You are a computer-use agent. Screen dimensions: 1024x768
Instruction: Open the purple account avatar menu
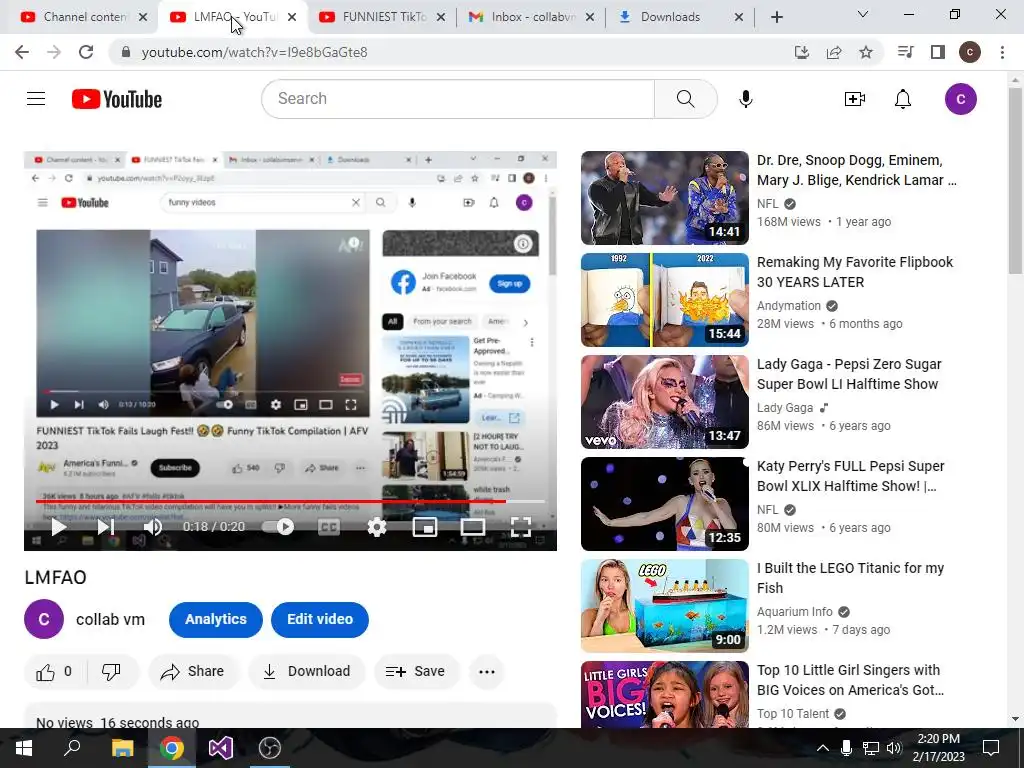coord(961,99)
